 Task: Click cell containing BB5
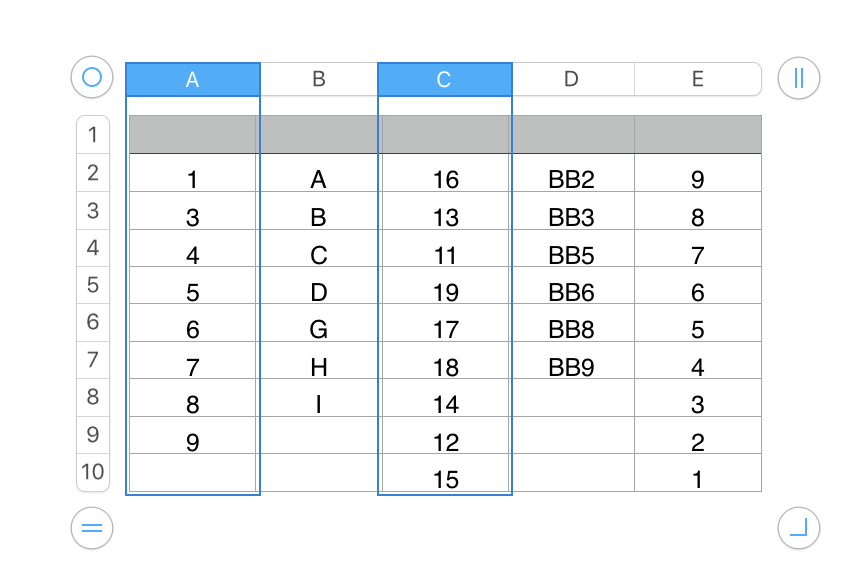571,255
